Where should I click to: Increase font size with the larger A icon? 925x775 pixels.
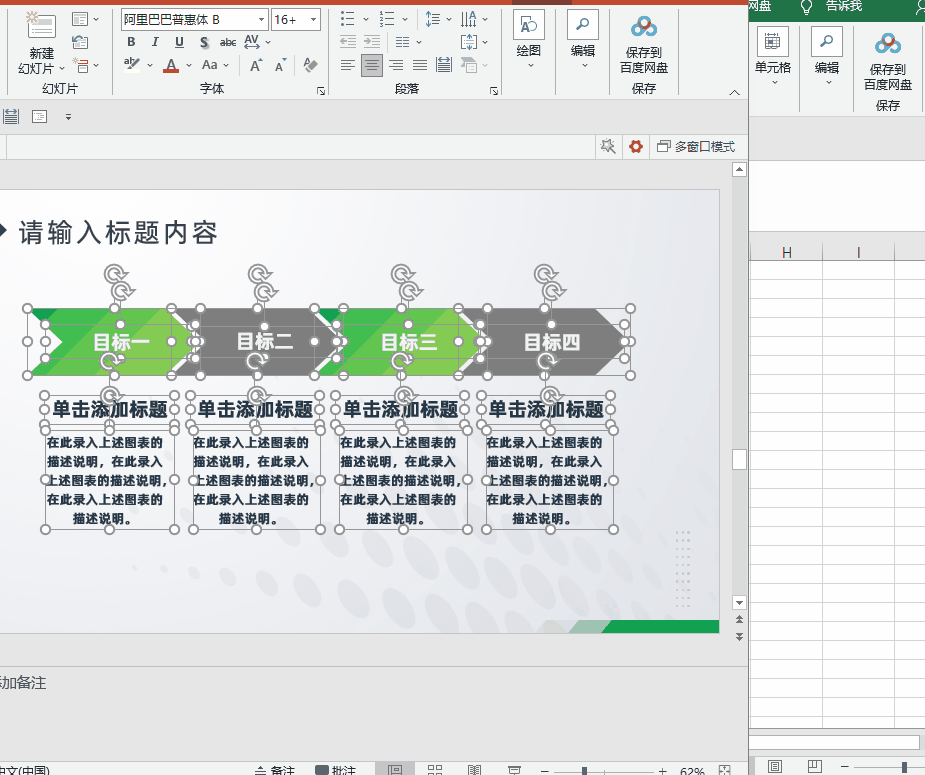(x=256, y=65)
